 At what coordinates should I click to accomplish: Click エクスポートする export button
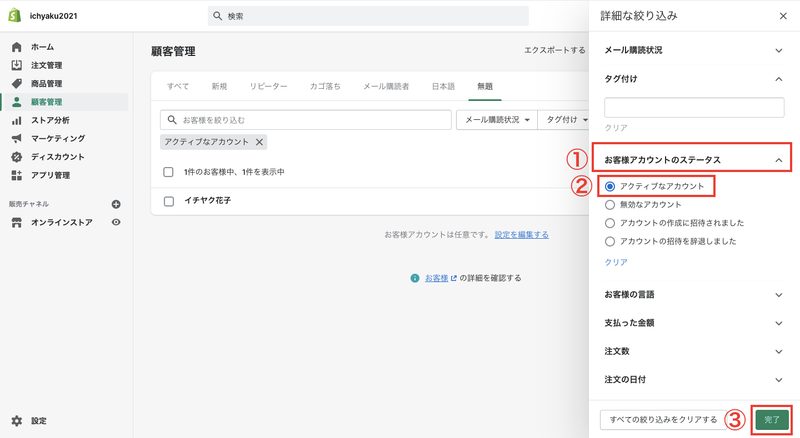point(555,50)
